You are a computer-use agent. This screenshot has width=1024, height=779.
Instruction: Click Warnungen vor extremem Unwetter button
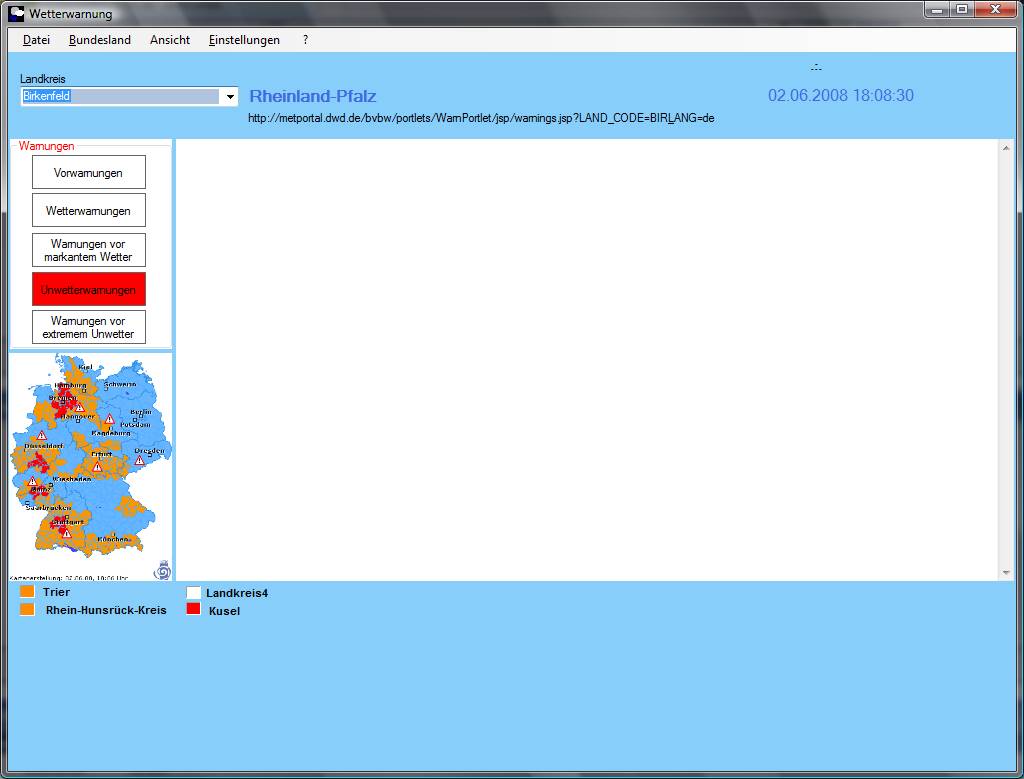88,327
